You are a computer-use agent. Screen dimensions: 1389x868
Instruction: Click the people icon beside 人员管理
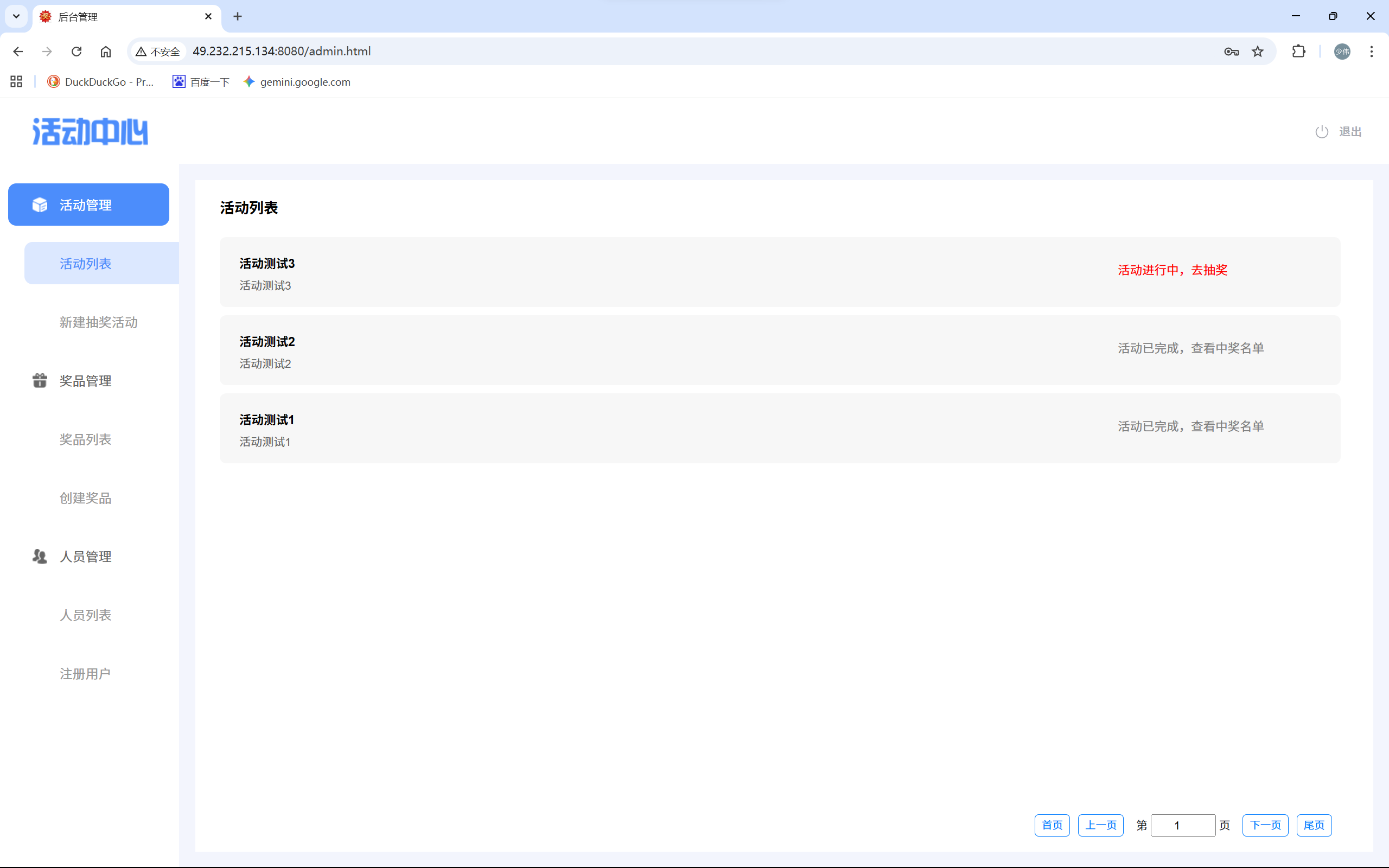point(40,556)
